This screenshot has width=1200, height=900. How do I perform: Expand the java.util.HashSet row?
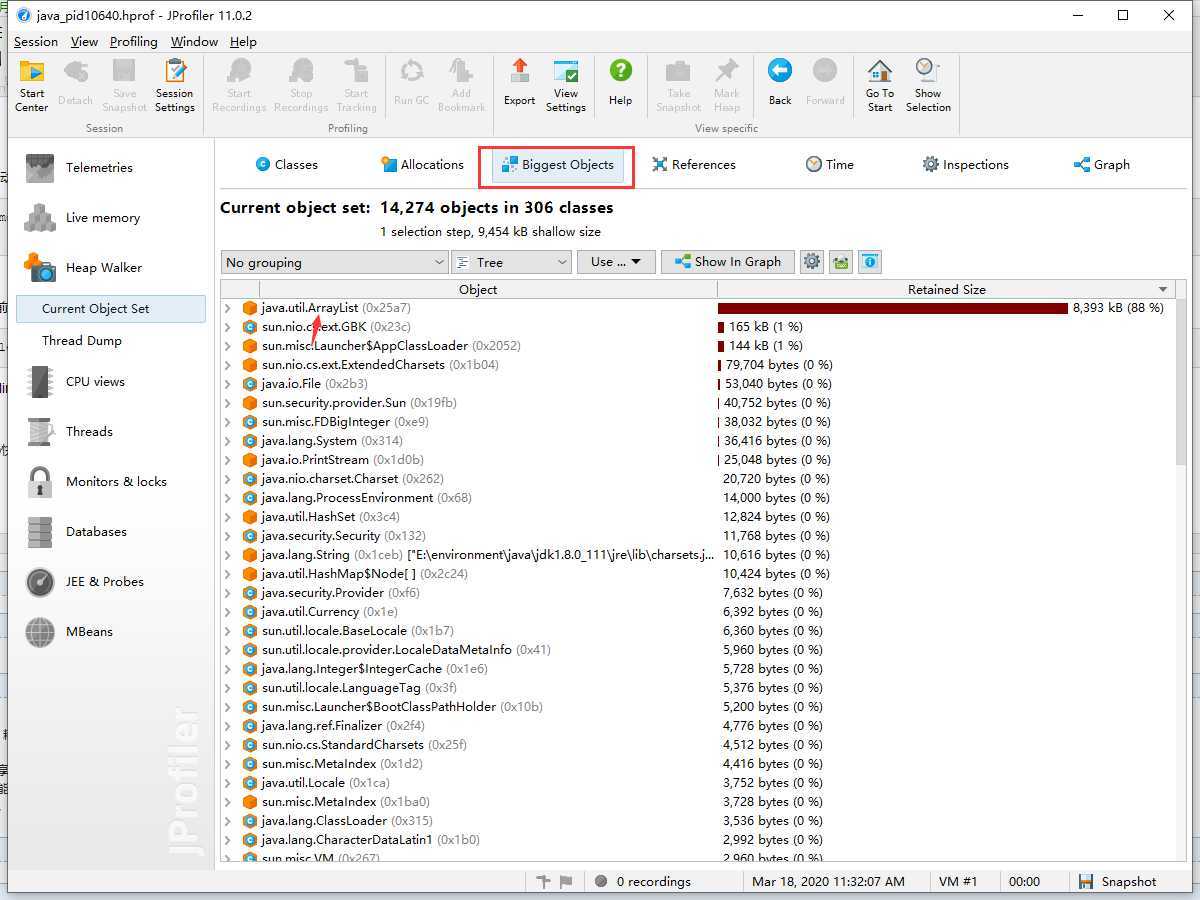pos(228,517)
